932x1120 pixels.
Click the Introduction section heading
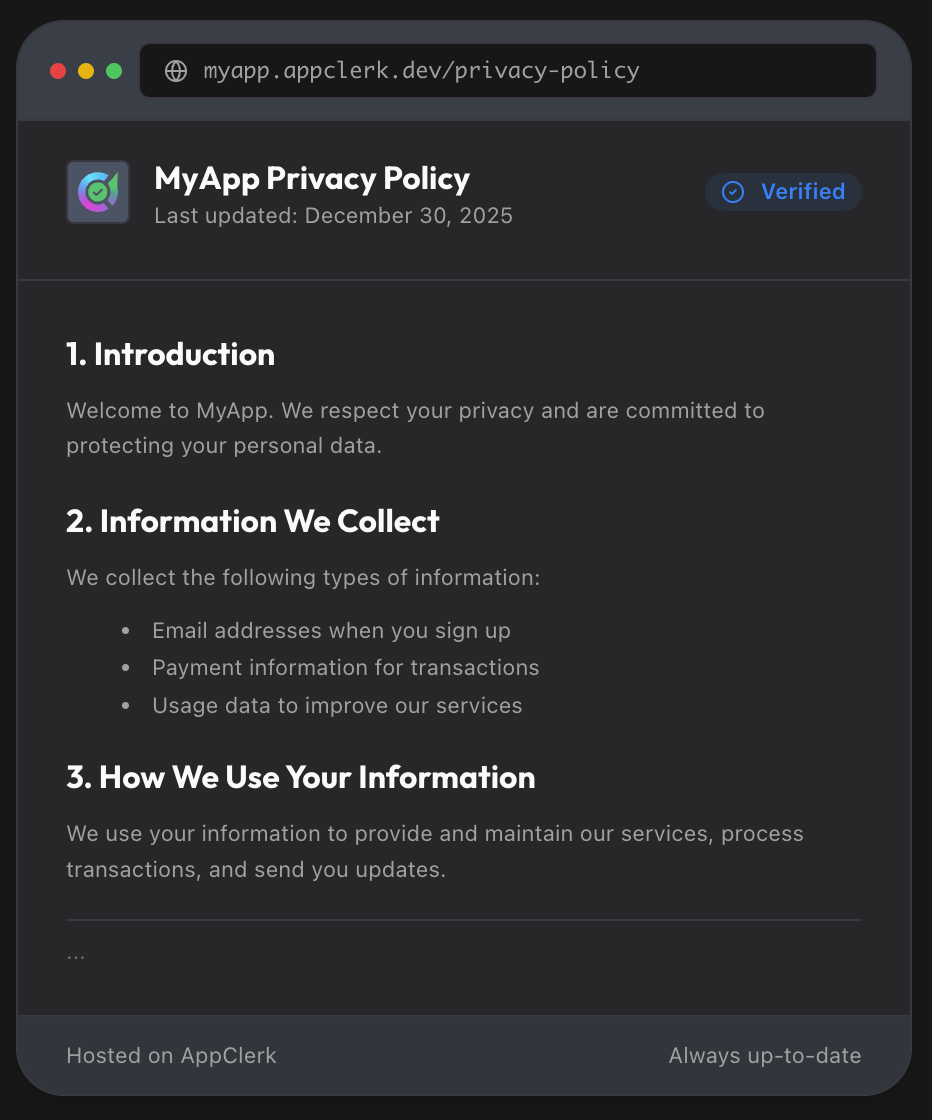(170, 354)
